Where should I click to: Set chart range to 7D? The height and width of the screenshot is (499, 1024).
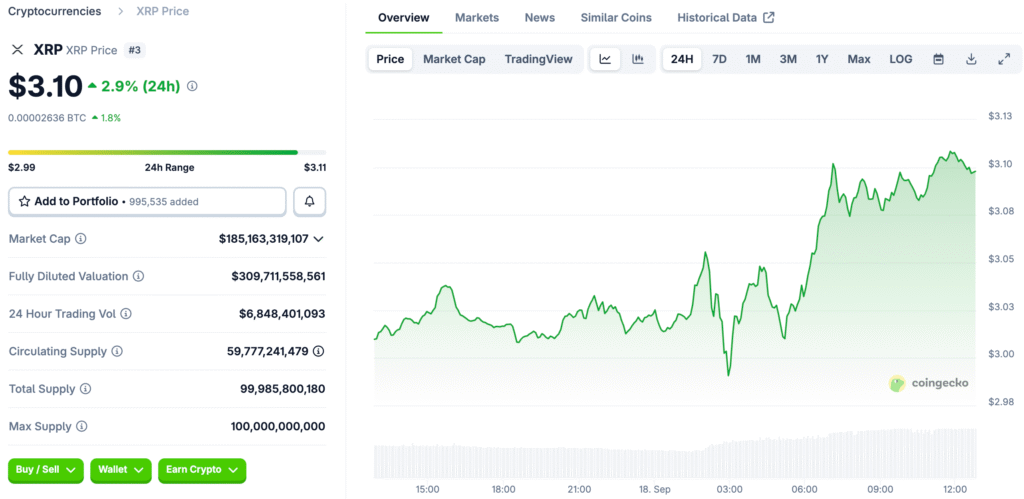point(719,59)
